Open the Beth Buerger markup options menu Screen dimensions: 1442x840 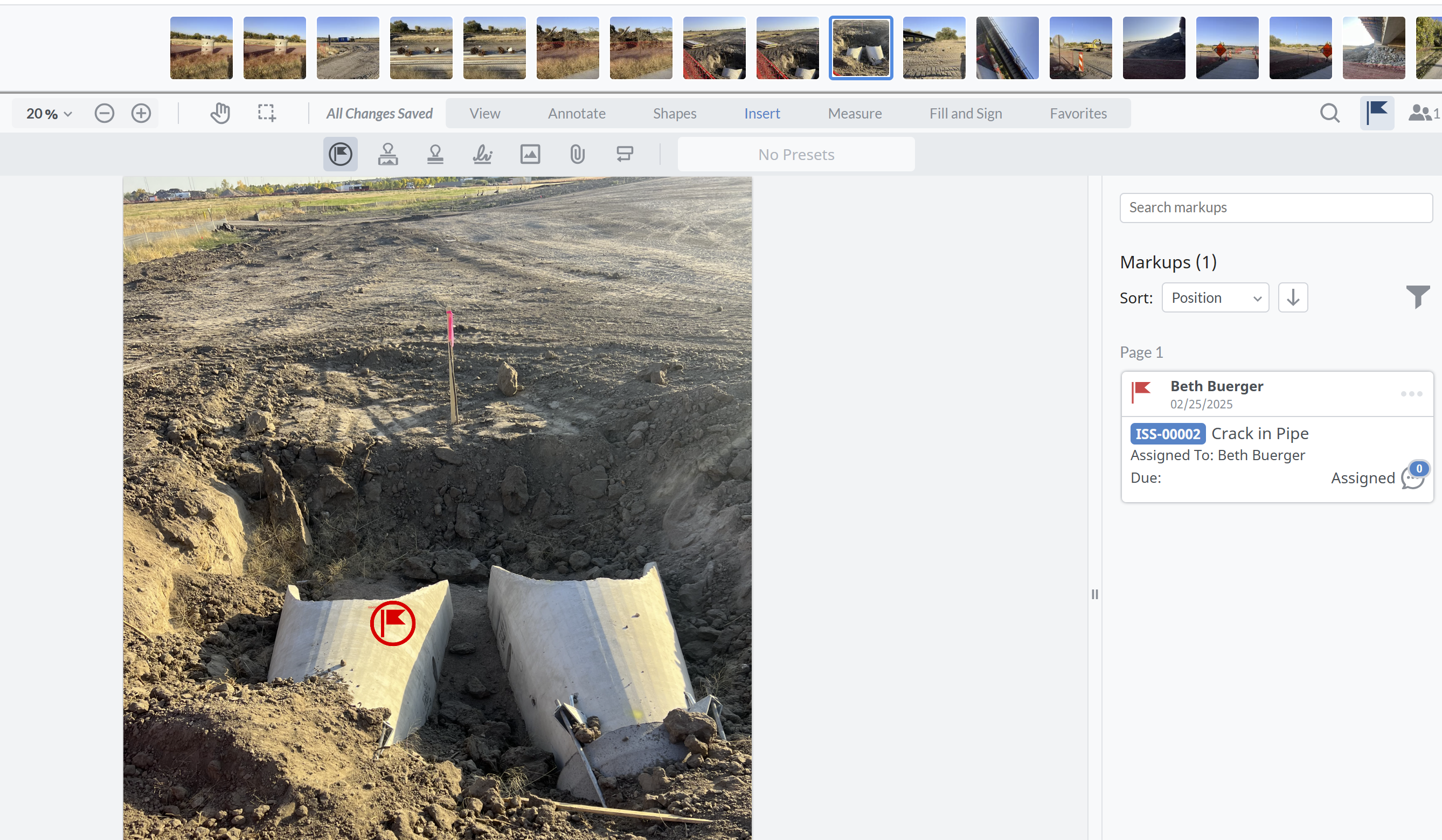tap(1411, 394)
